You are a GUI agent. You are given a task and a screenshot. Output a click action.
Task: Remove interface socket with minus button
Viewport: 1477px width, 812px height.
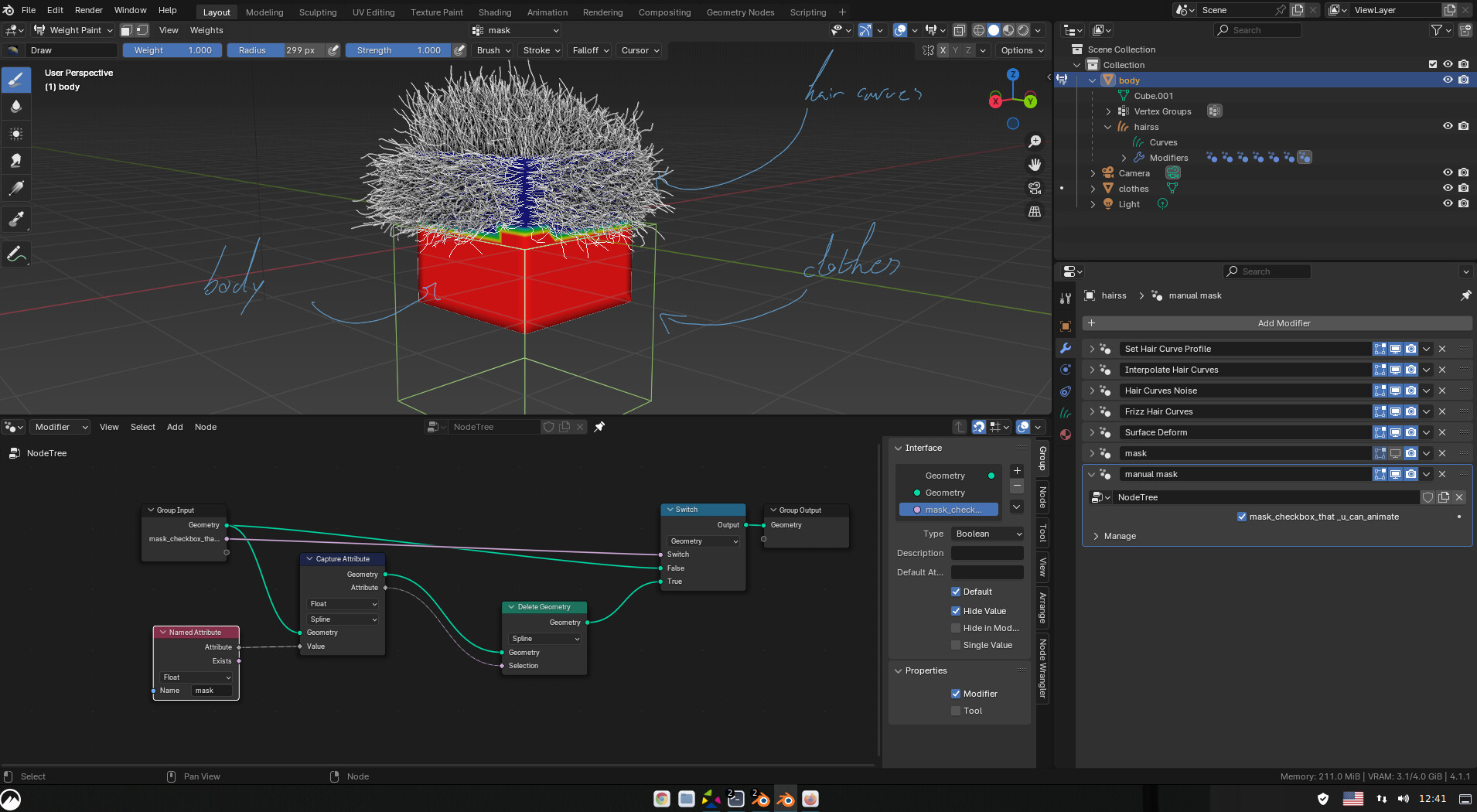click(x=1017, y=486)
